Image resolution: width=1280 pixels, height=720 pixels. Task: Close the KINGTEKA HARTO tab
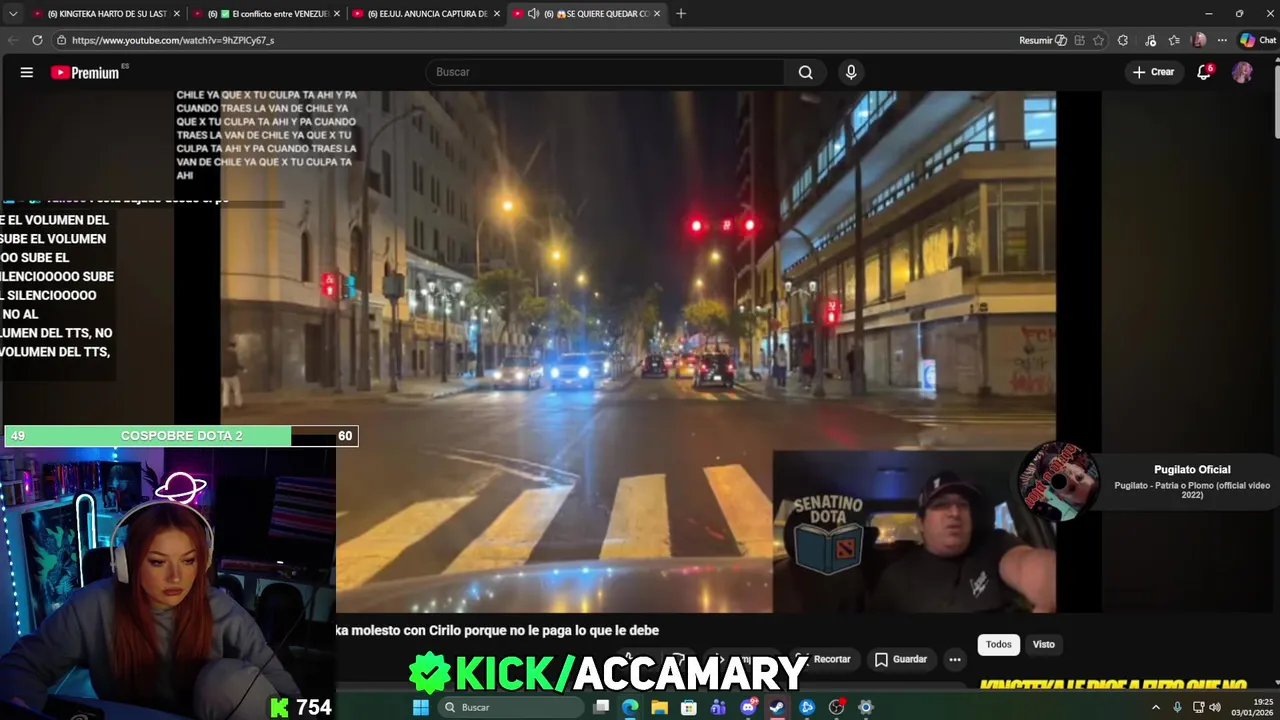point(177,14)
